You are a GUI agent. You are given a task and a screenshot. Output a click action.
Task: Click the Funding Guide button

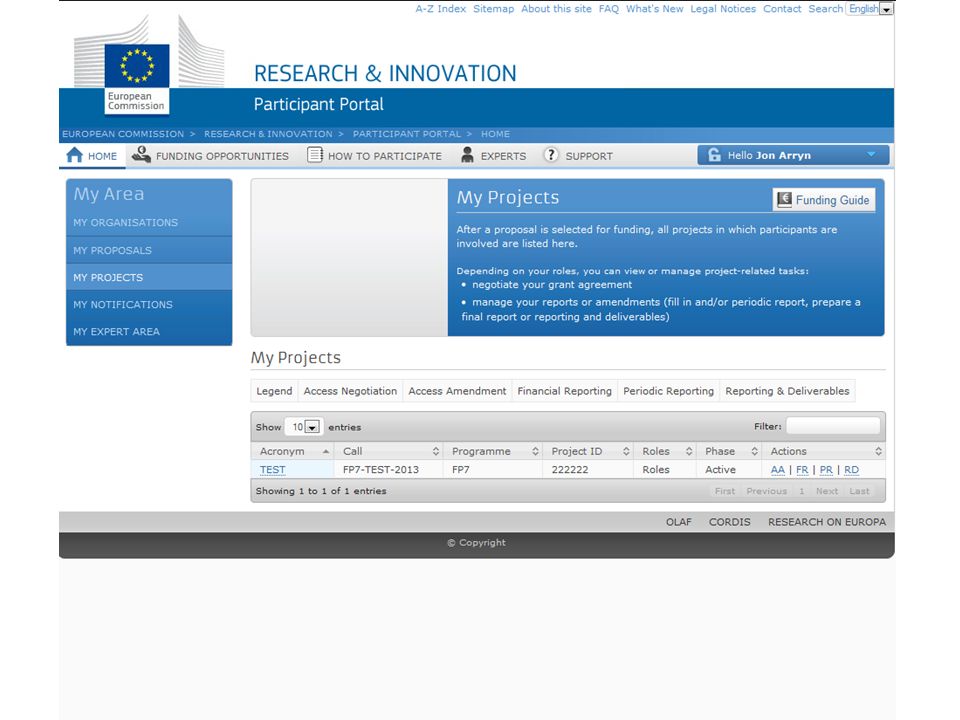pyautogui.click(x=824, y=200)
